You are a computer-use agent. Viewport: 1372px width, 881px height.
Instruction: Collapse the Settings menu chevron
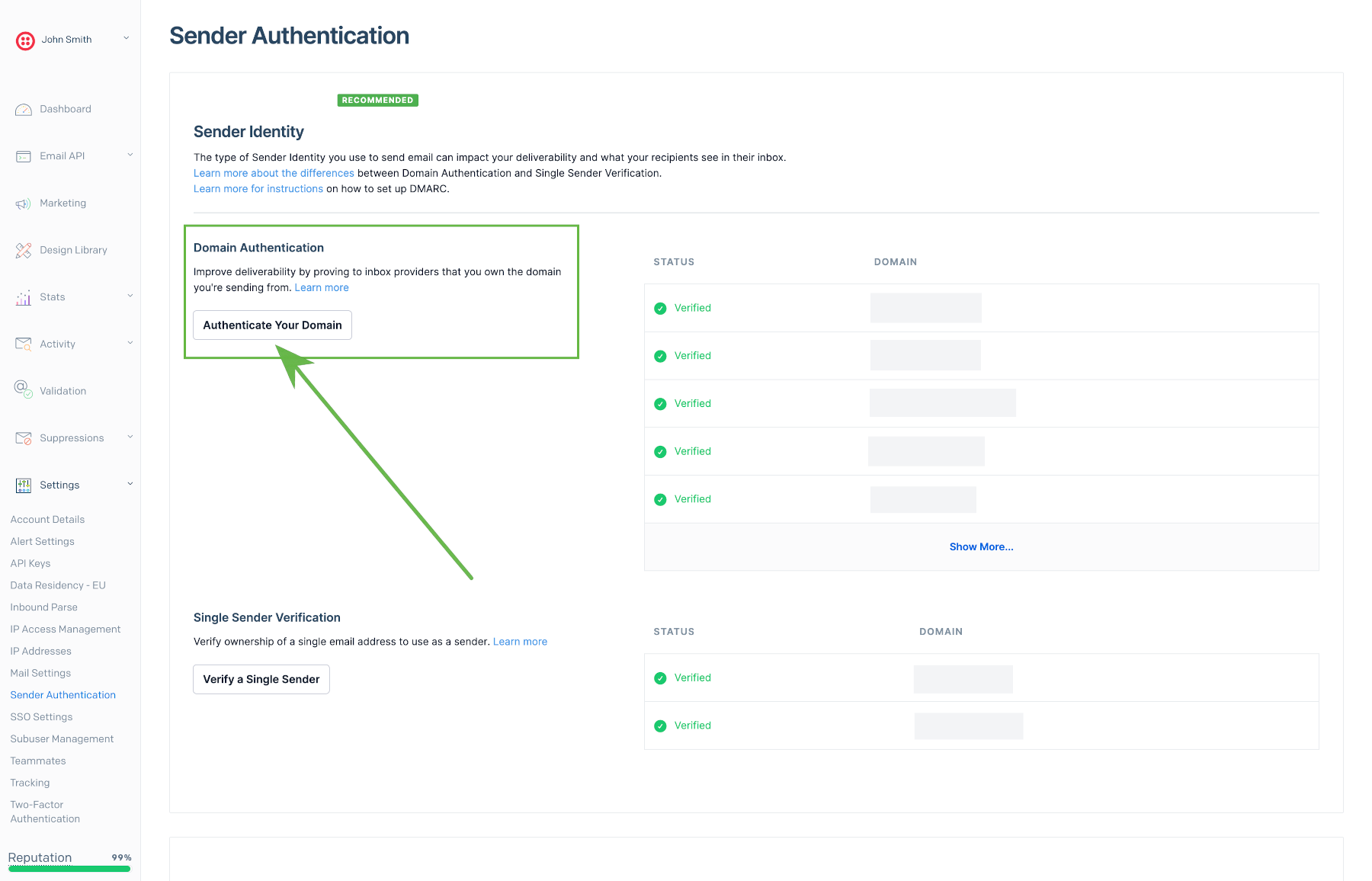click(130, 484)
